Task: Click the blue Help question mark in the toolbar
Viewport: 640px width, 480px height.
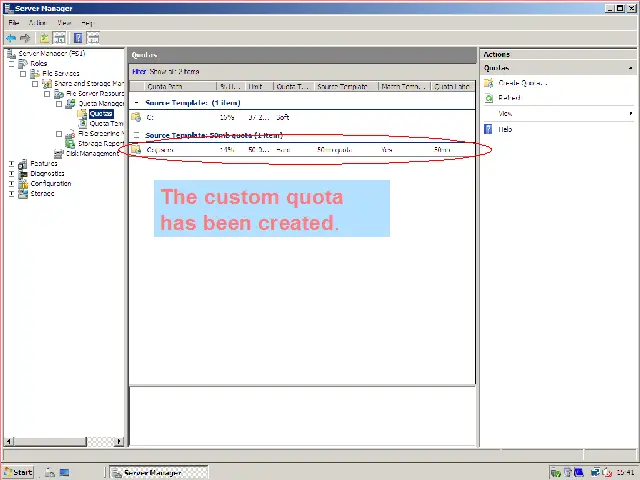Action: click(78, 38)
